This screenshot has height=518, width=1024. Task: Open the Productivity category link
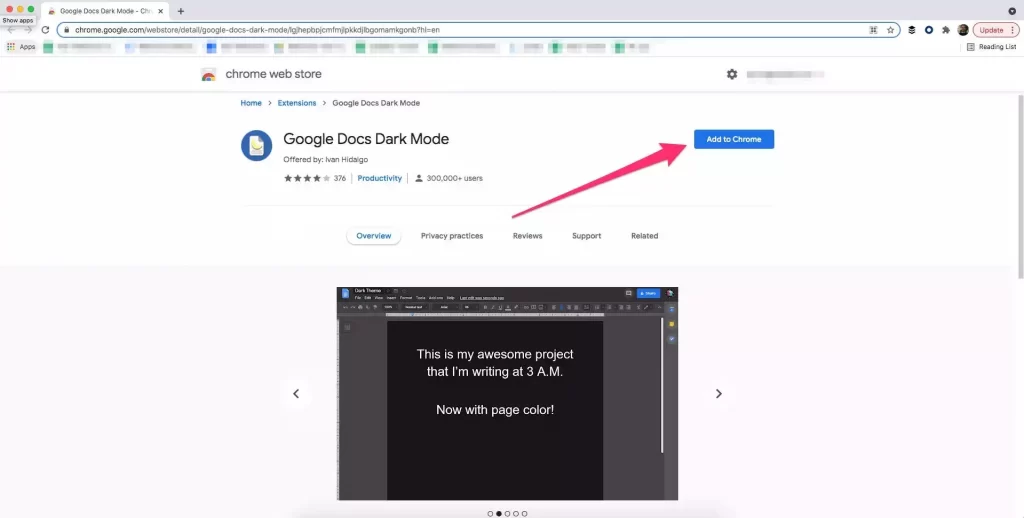tap(379, 178)
